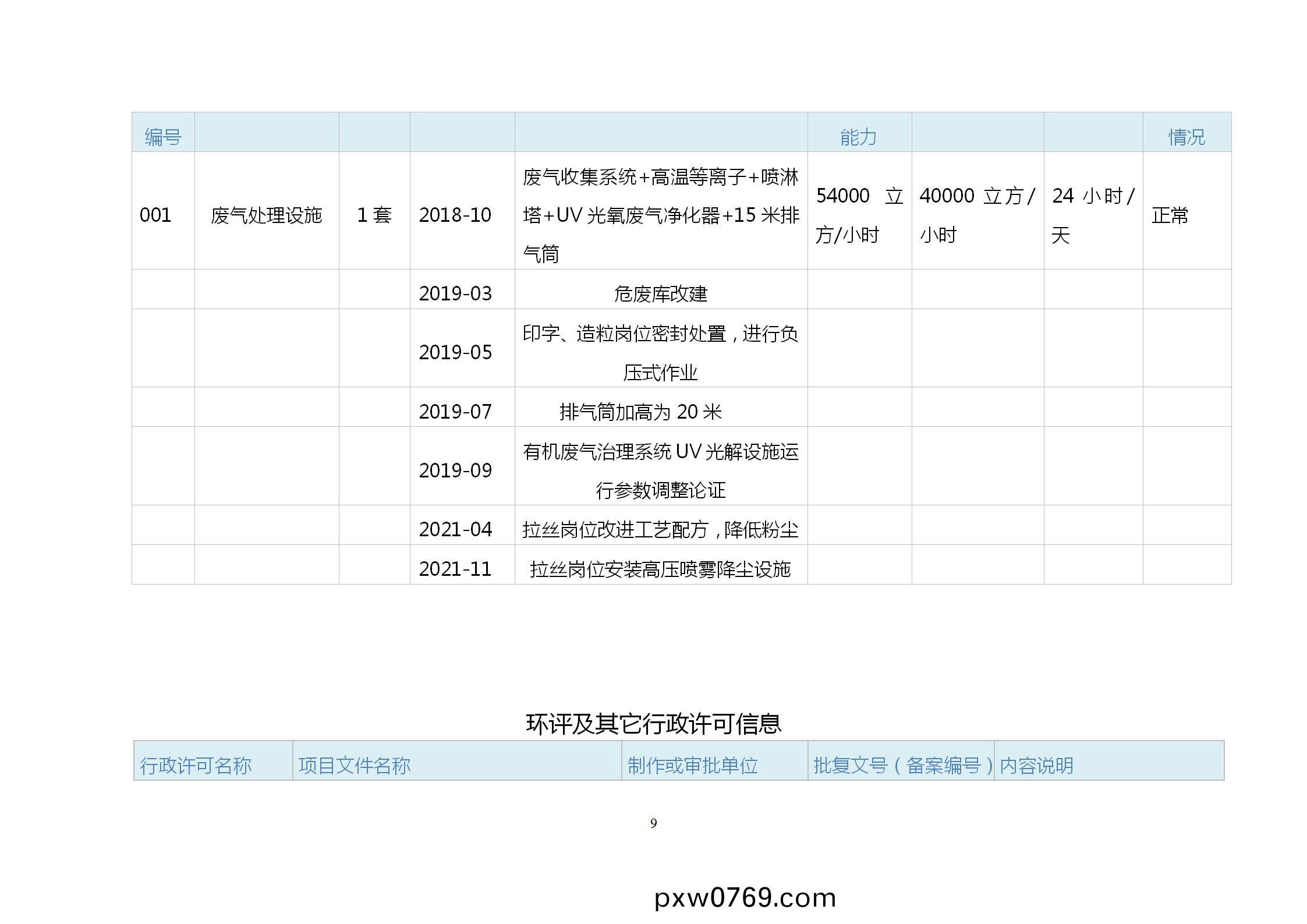Click the 行政许可名称 header
The image size is (1307, 924).
[x=196, y=764]
